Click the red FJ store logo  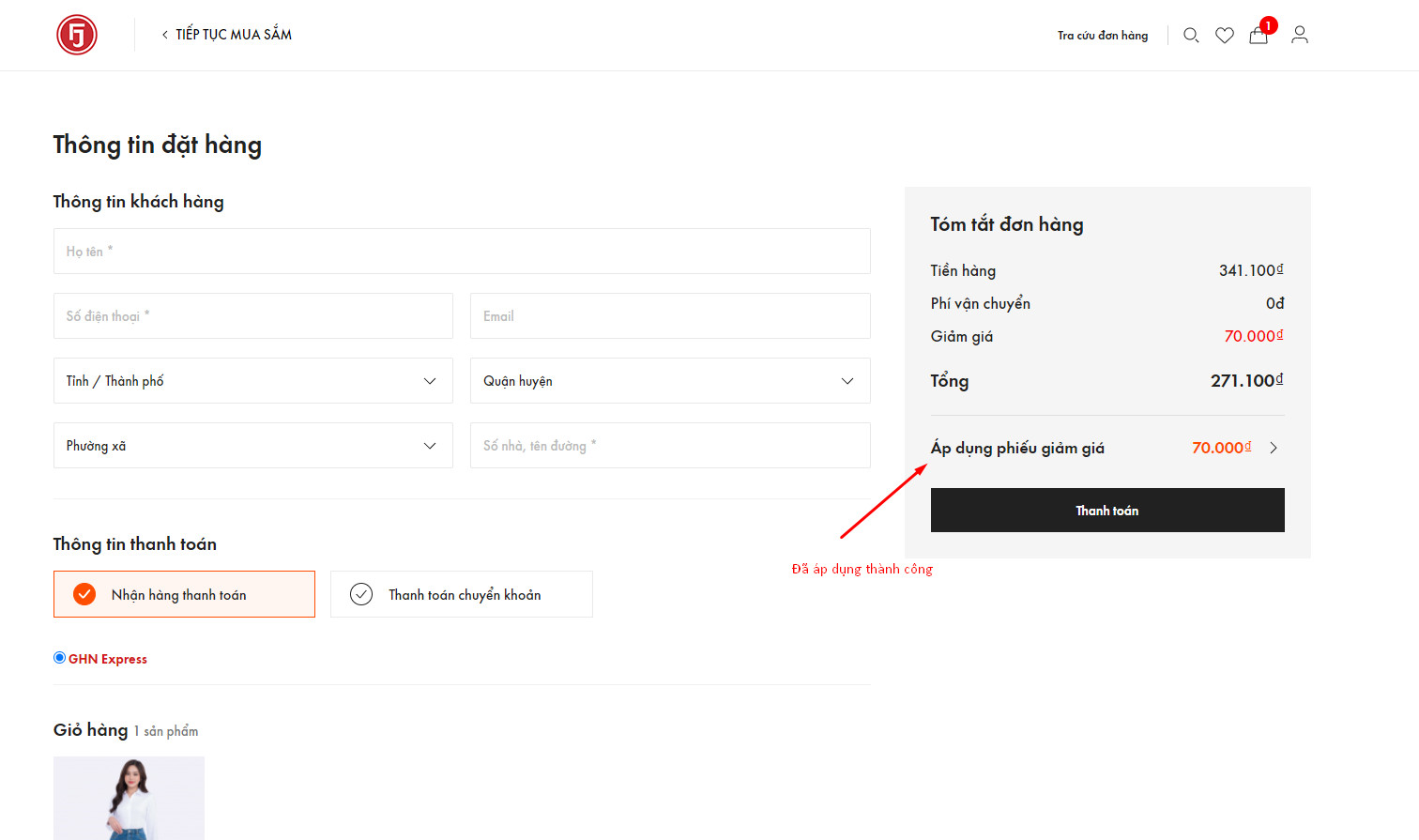(77, 35)
